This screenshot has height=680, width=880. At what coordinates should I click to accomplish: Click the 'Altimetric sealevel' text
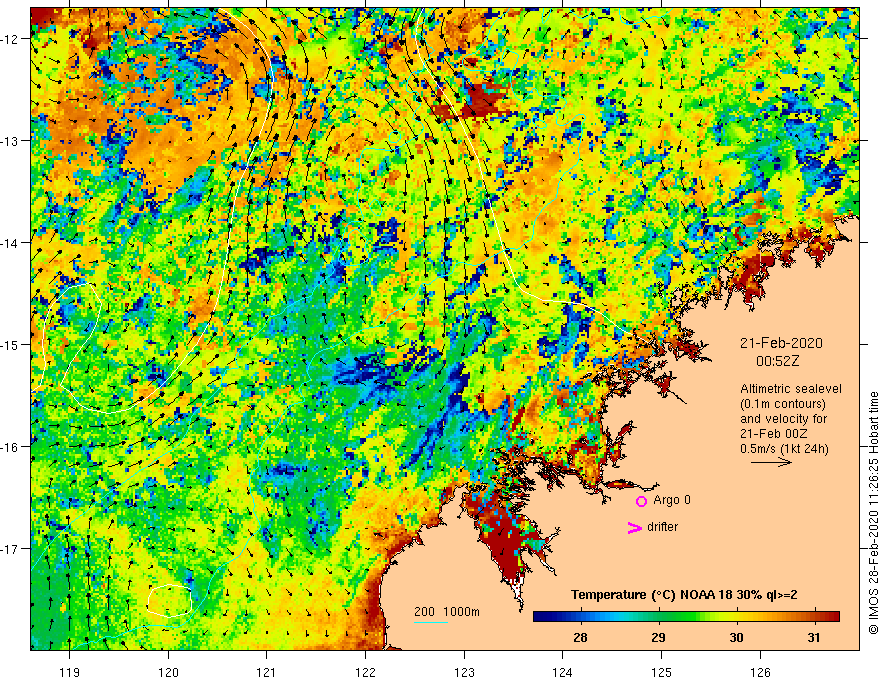[791, 389]
